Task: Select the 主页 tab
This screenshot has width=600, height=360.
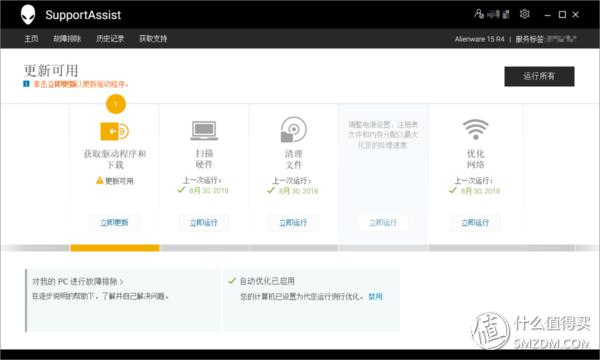Action: [31, 39]
